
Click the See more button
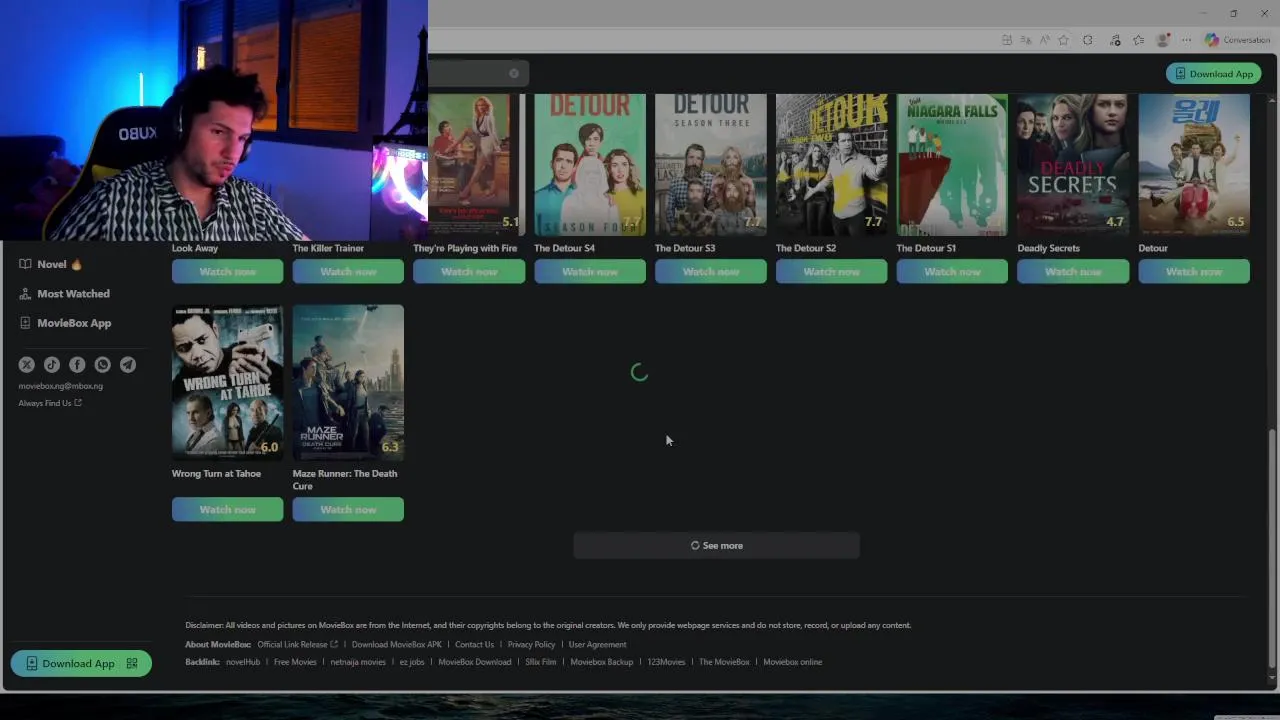[716, 545]
